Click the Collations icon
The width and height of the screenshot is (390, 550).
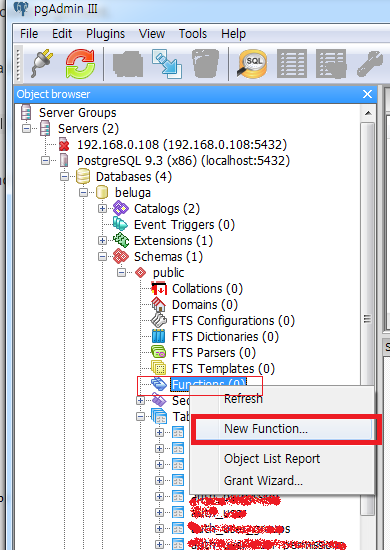click(x=159, y=289)
